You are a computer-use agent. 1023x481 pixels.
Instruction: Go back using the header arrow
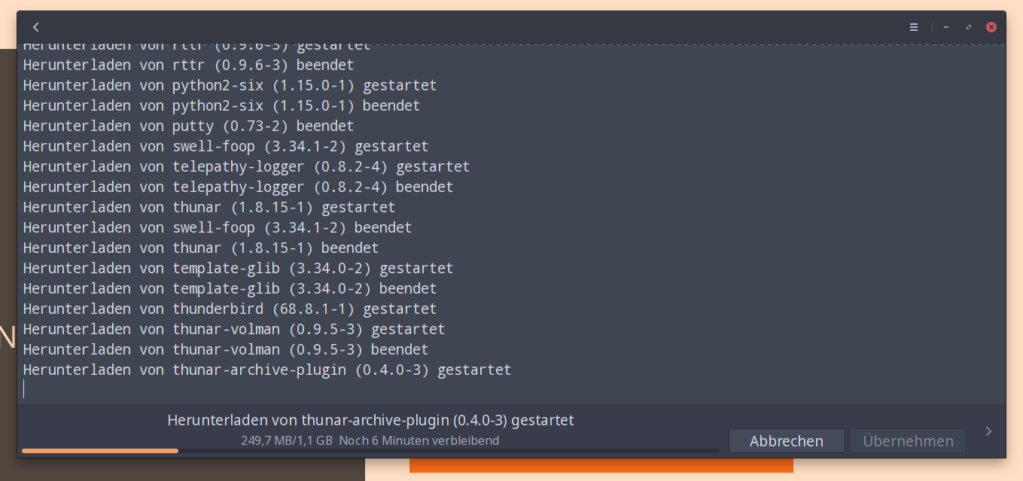click(x=36, y=27)
